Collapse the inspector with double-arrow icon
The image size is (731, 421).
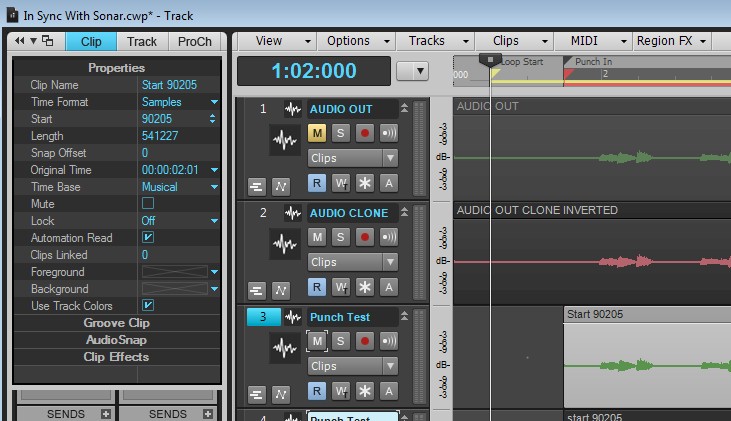click(x=20, y=41)
